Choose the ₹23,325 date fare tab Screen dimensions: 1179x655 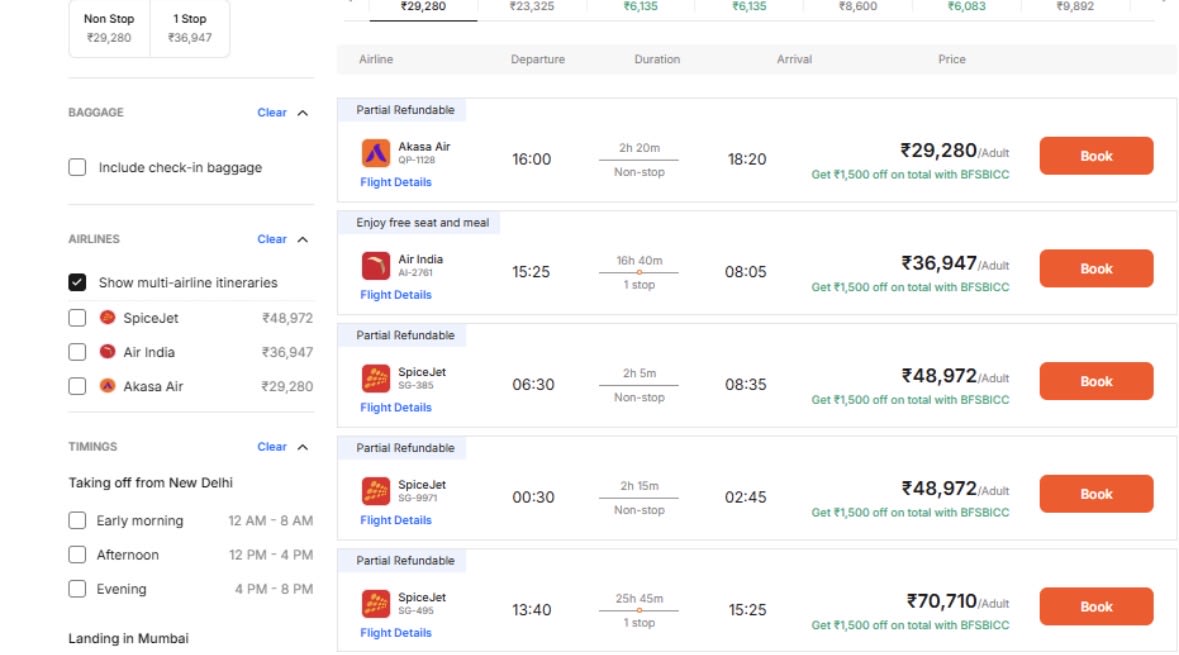pyautogui.click(x=532, y=8)
